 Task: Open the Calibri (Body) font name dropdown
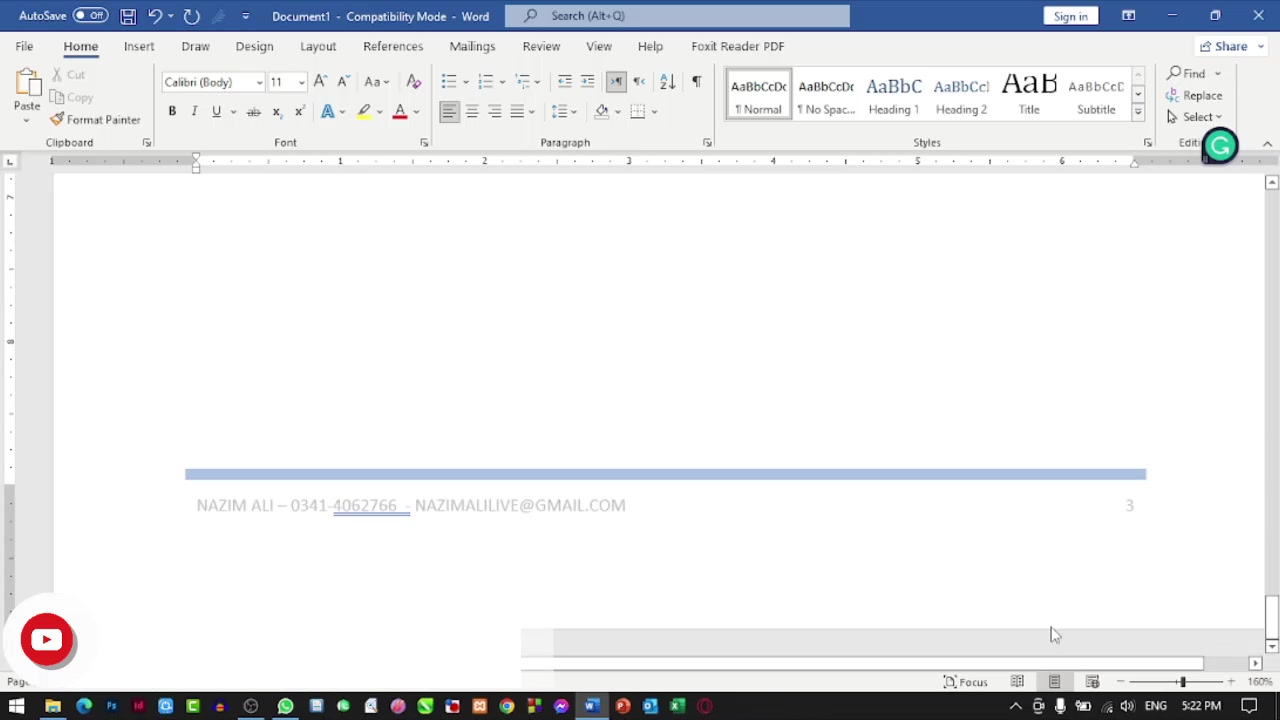[259, 82]
